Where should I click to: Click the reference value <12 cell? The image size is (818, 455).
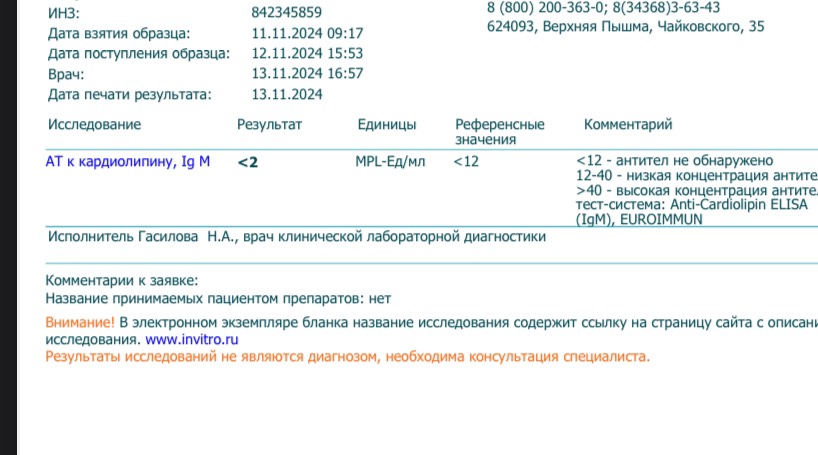click(x=466, y=161)
